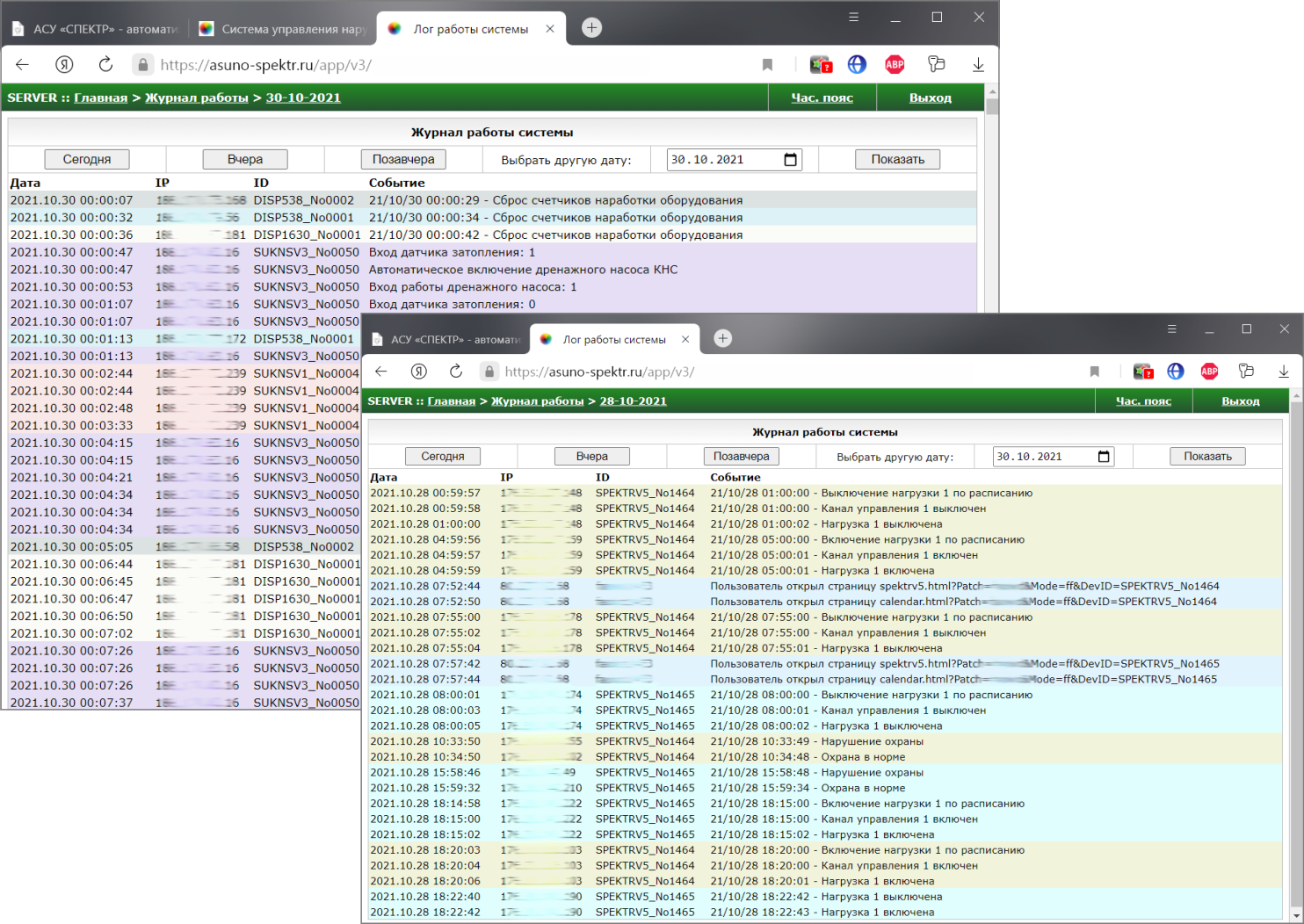Bookmark the page in the rear window

[767, 64]
